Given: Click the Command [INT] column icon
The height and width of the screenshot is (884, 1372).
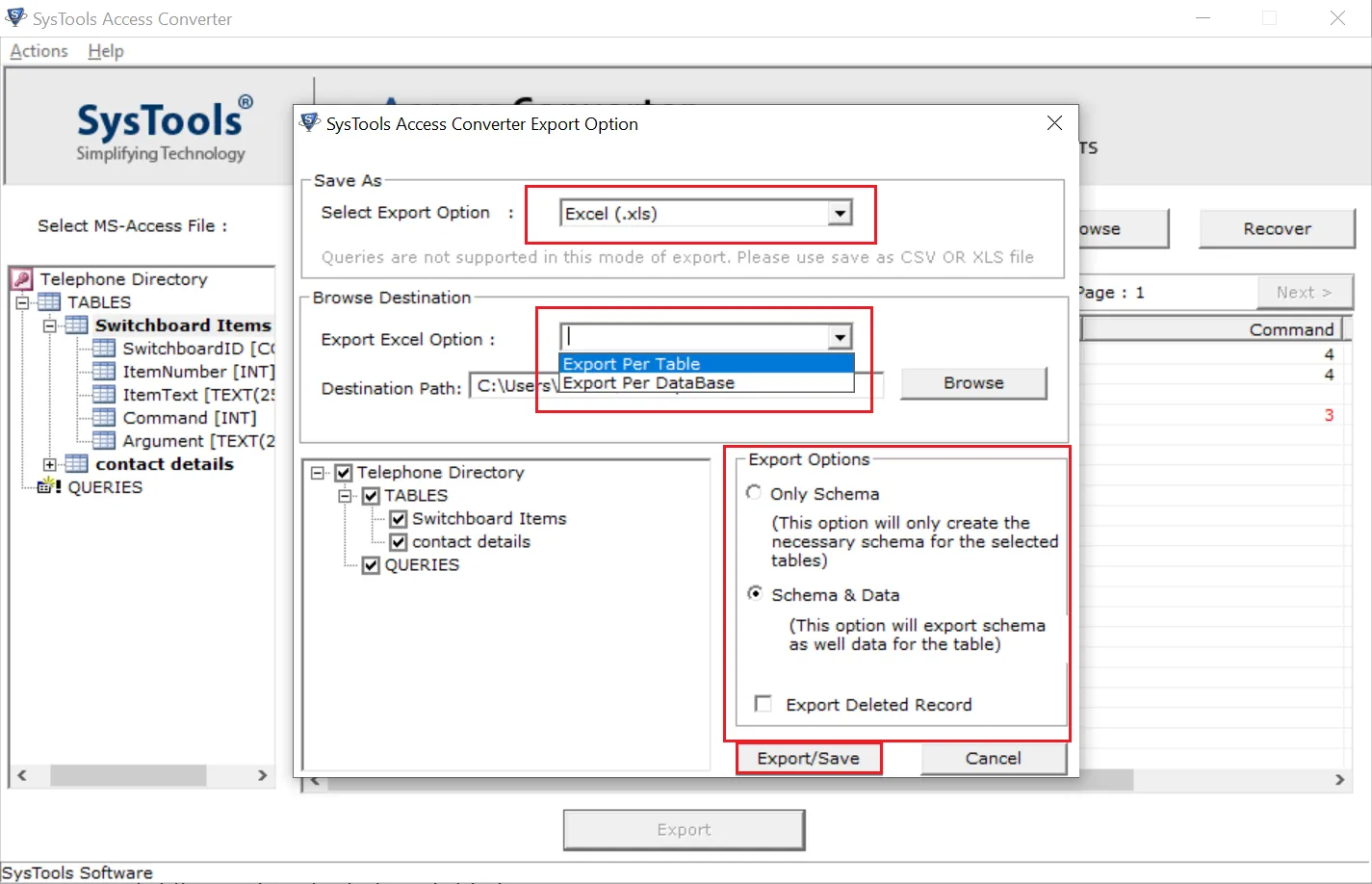Looking at the screenshot, I should coord(104,418).
